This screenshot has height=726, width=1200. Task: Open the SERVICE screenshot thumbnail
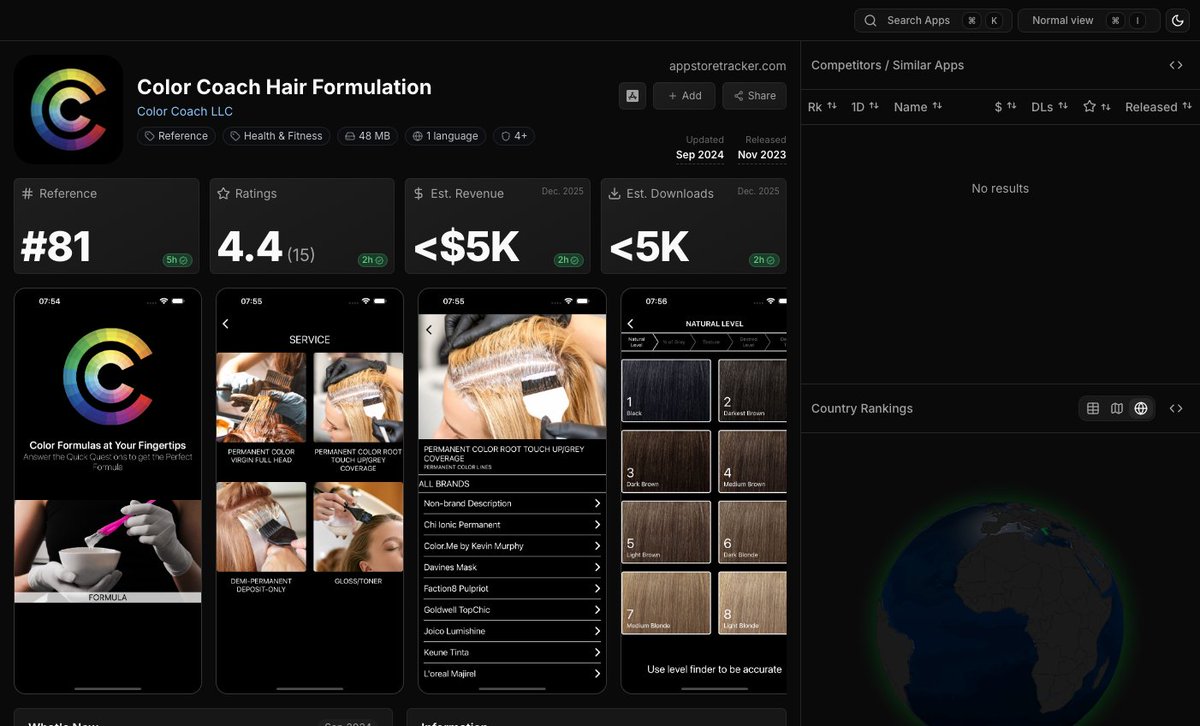310,491
